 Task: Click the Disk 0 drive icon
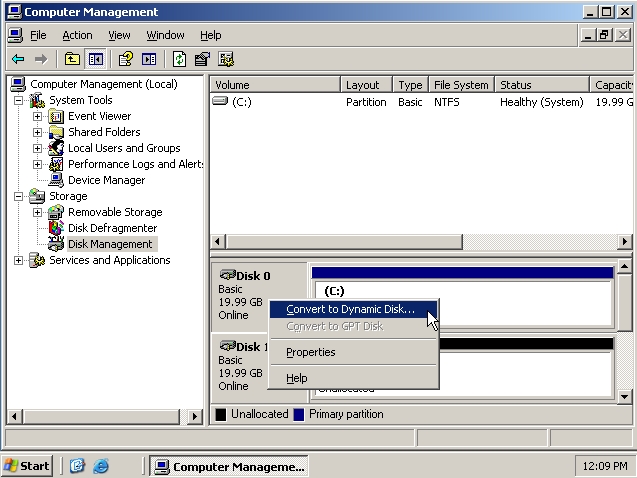click(x=228, y=275)
